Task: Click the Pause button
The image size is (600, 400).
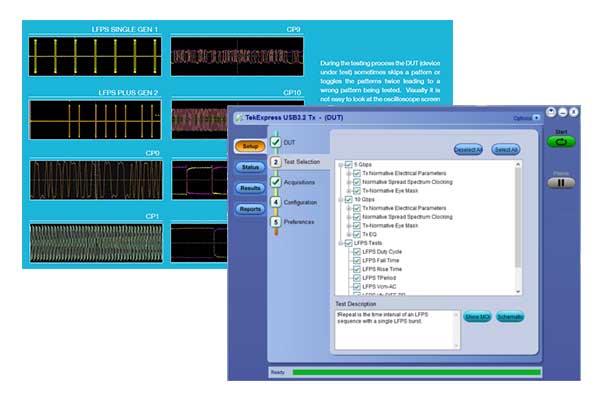Action: coord(561,183)
